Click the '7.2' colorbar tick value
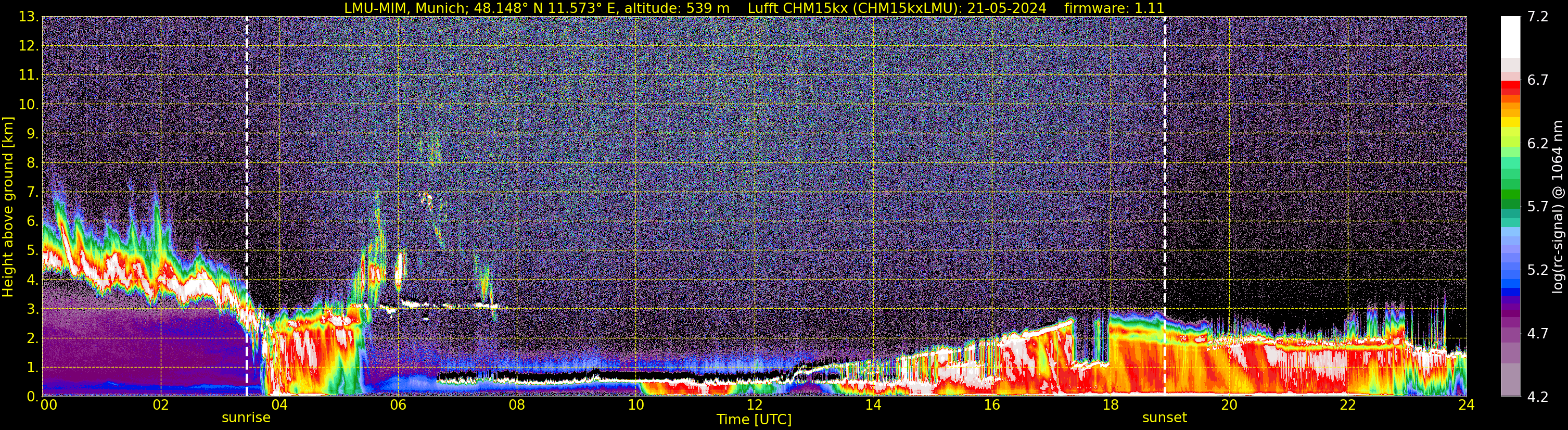The width and height of the screenshot is (1568, 430). (x=1538, y=17)
